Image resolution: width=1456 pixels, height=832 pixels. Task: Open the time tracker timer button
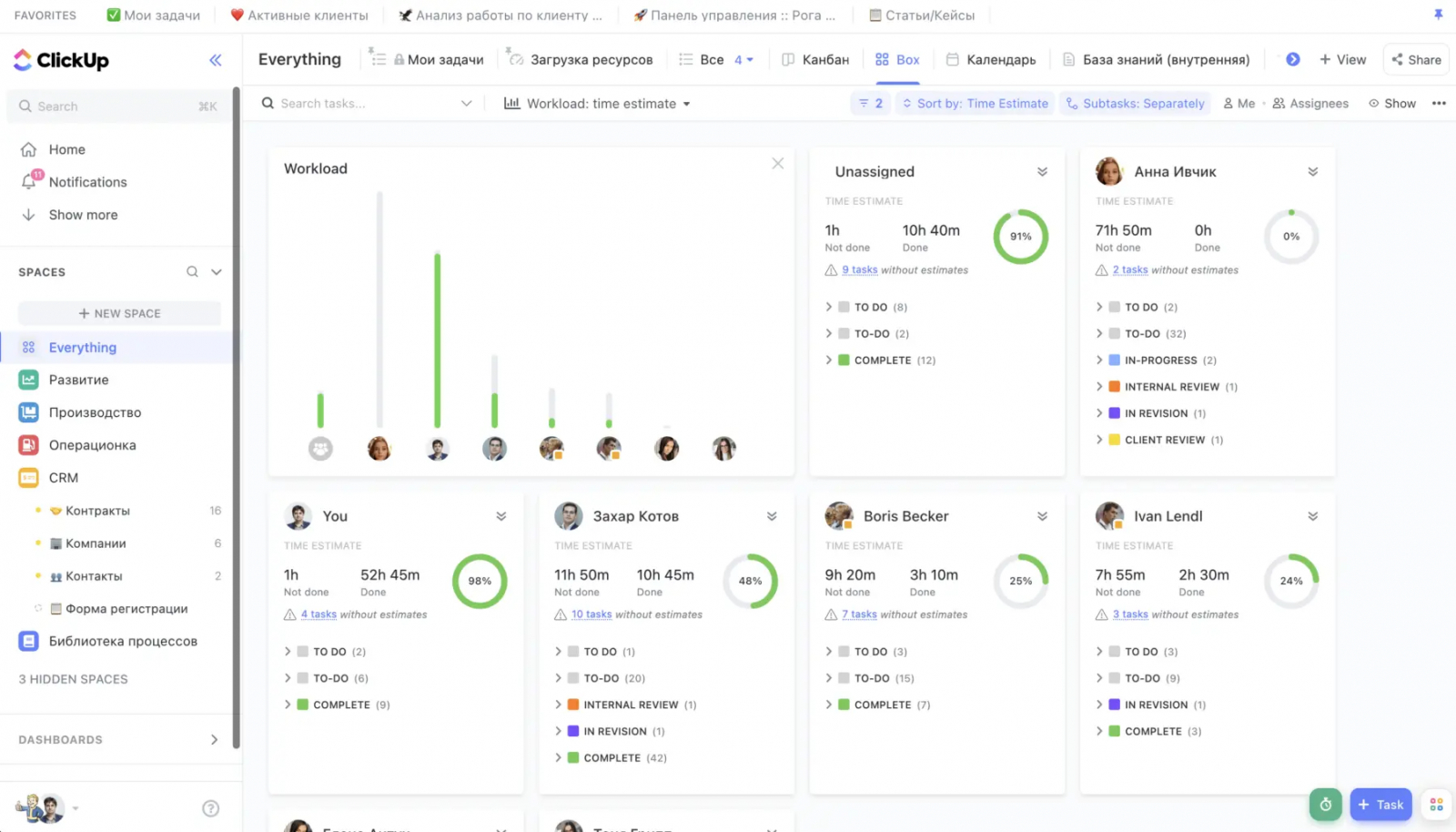coord(1325,804)
